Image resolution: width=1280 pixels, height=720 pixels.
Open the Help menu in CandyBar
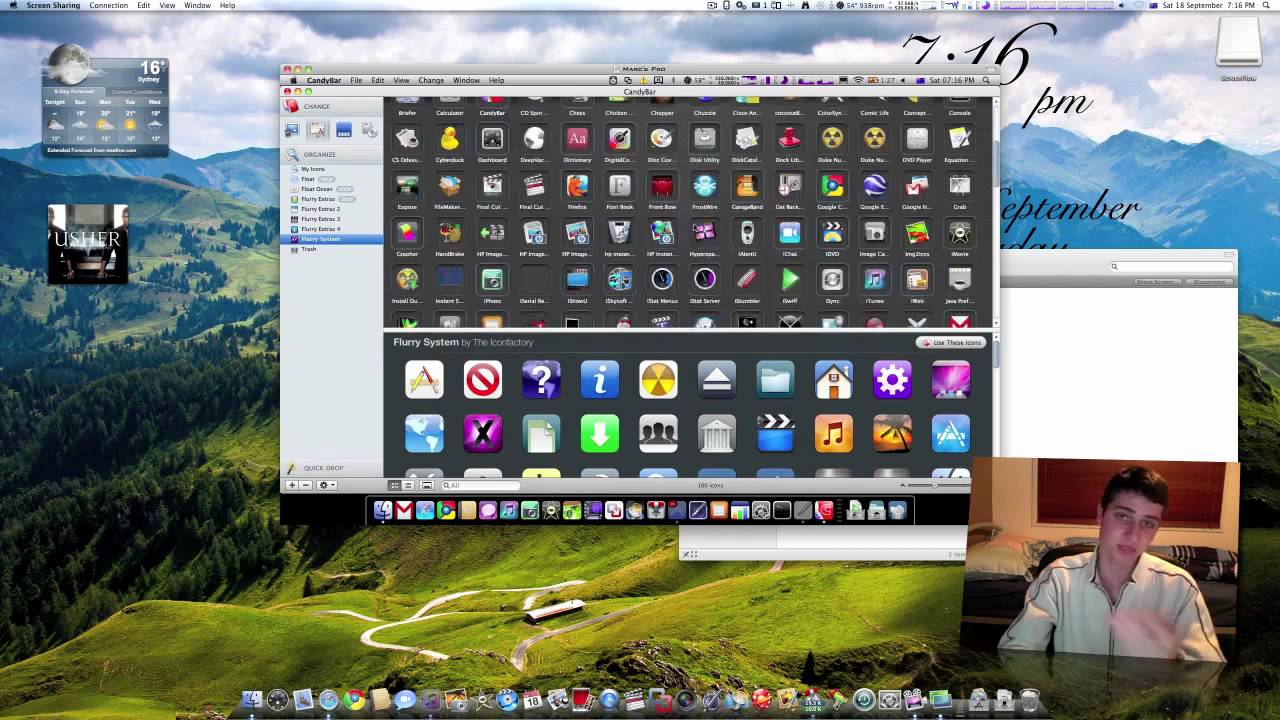point(496,80)
